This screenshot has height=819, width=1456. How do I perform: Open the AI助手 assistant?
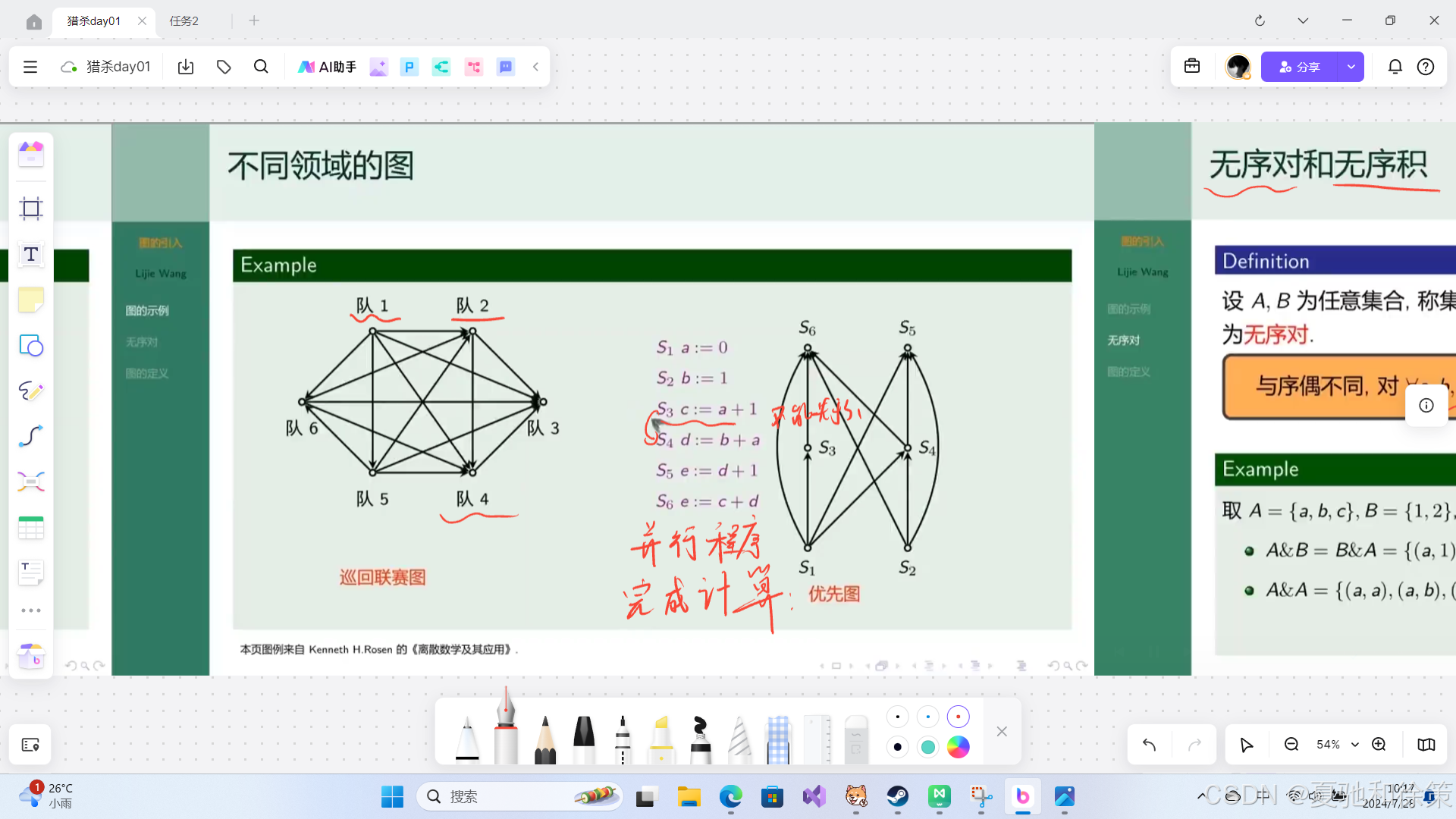point(327,67)
